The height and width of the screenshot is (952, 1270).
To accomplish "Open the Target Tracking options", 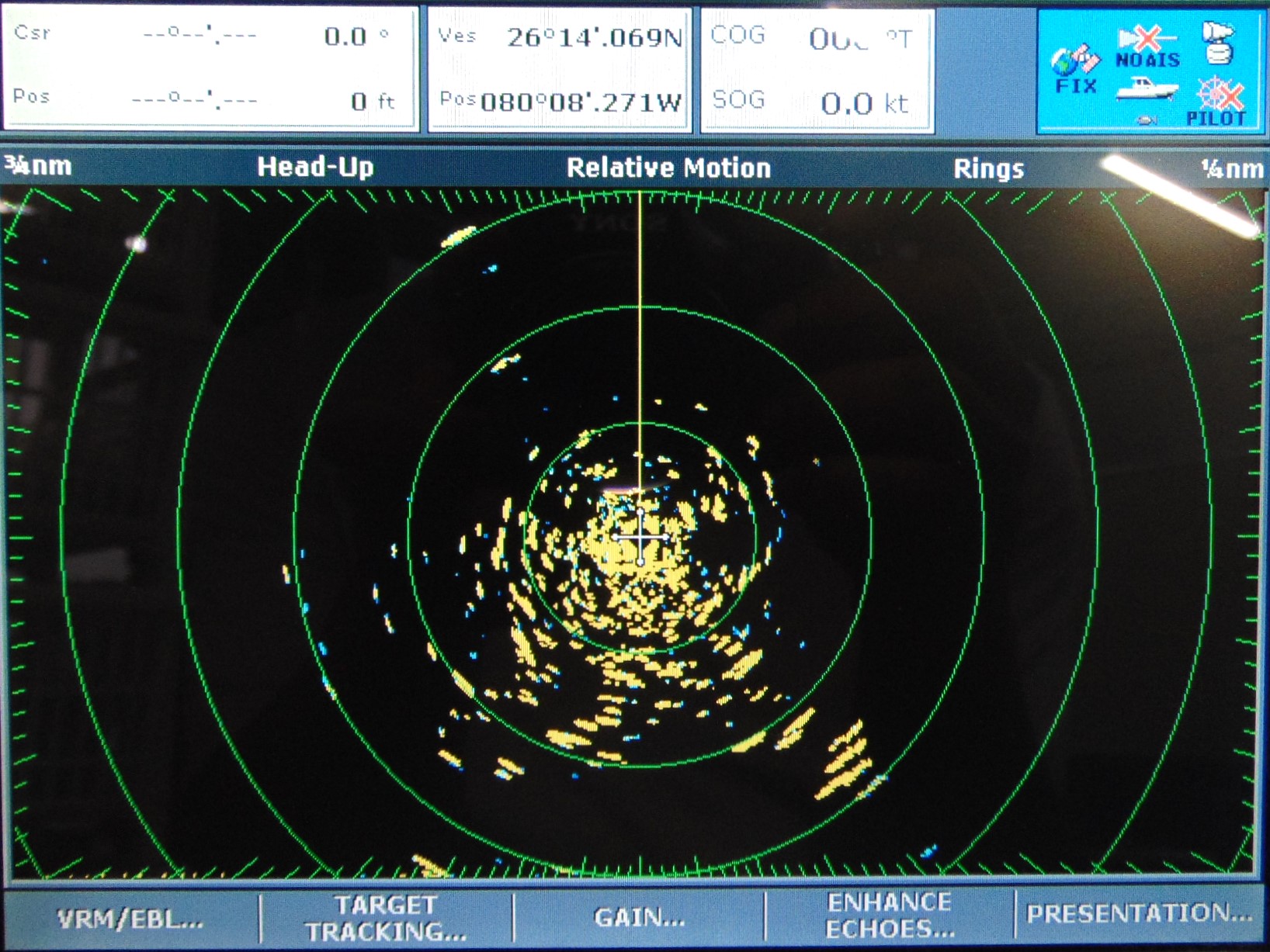I will pyautogui.click(x=386, y=919).
